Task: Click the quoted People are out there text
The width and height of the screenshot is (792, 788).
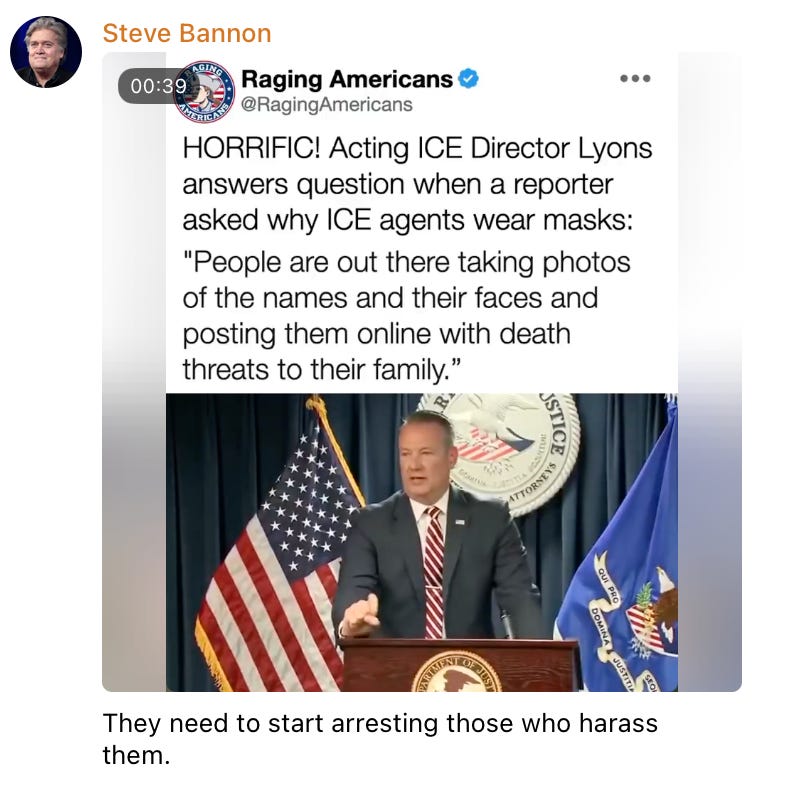Action: pos(407,316)
